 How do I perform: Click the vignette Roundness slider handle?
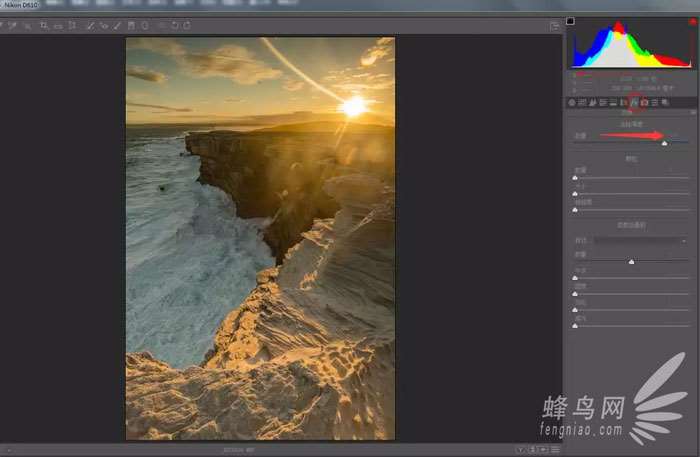pyautogui.click(x=575, y=294)
